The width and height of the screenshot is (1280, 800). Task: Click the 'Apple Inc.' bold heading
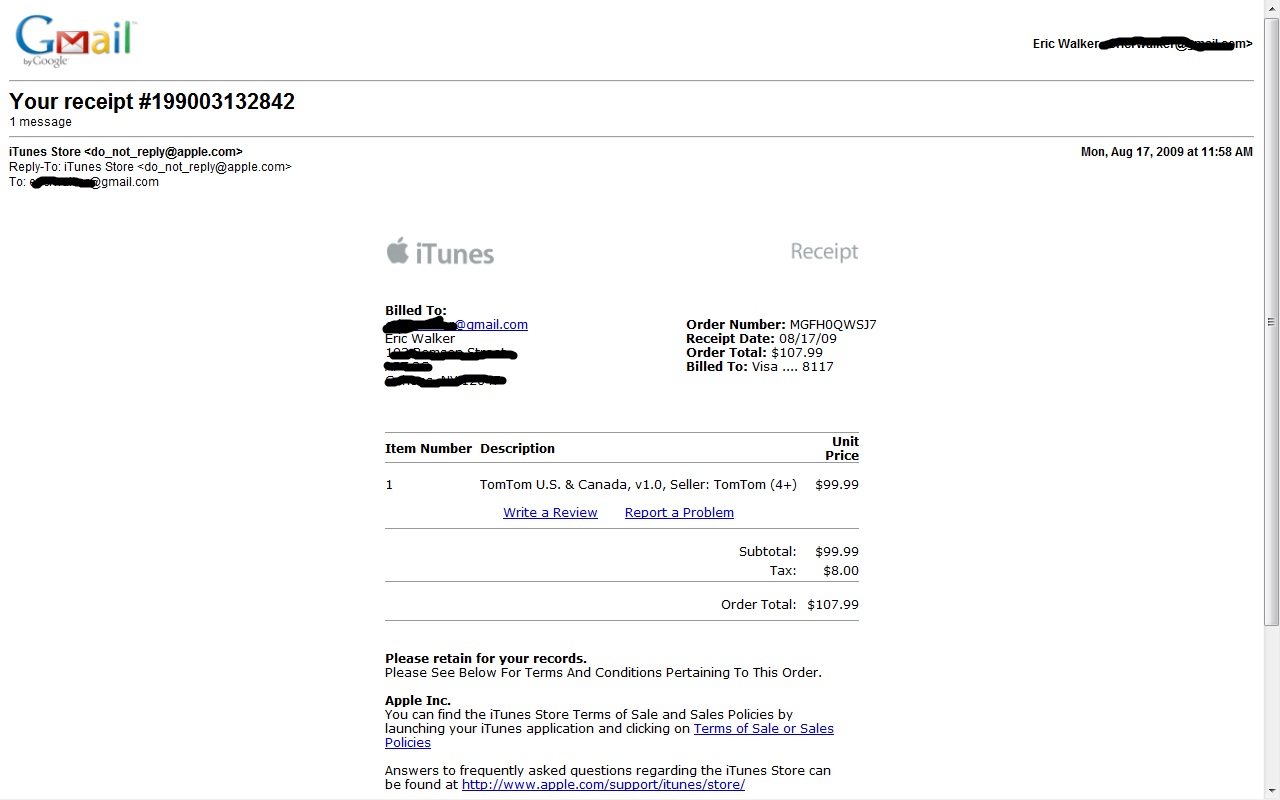tap(418, 701)
